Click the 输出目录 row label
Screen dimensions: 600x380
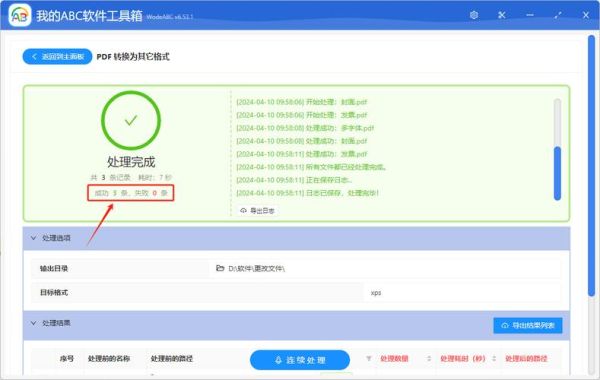coord(54,269)
